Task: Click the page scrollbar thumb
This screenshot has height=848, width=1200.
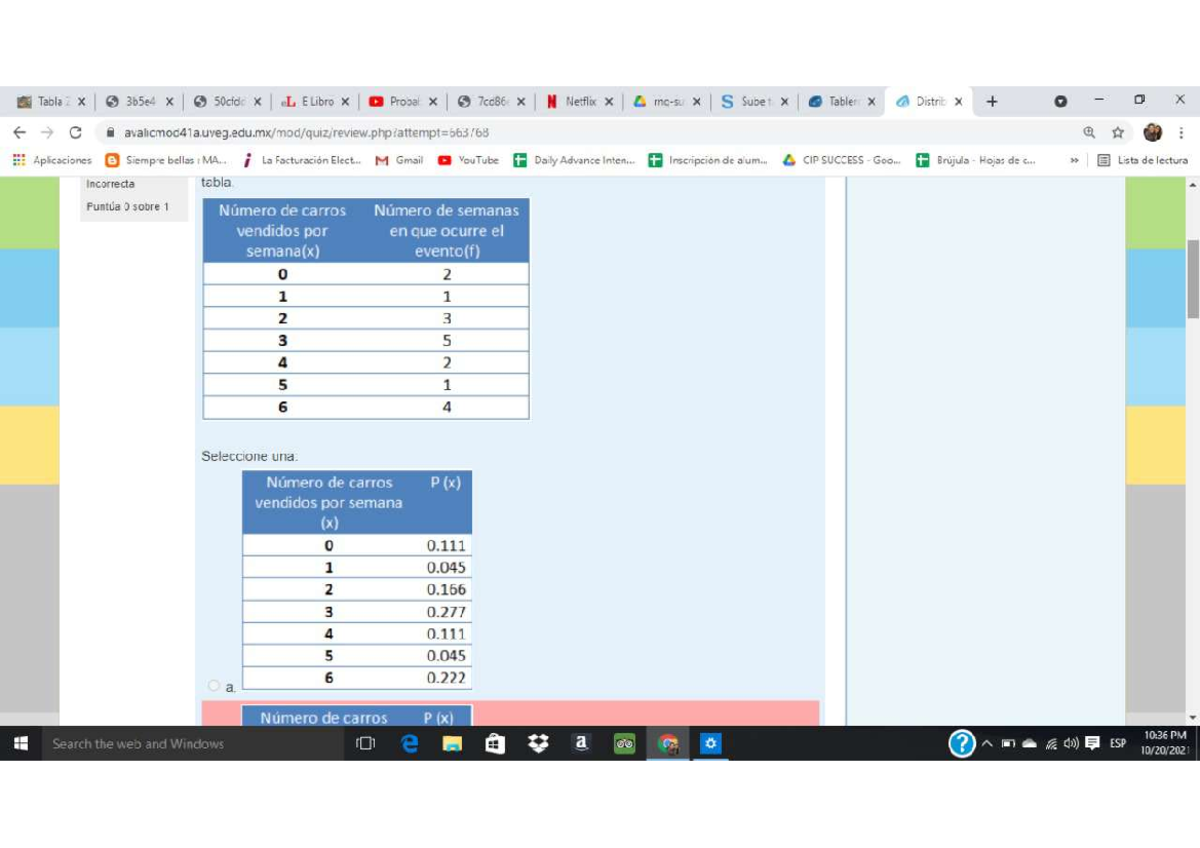Action: coord(1193,278)
